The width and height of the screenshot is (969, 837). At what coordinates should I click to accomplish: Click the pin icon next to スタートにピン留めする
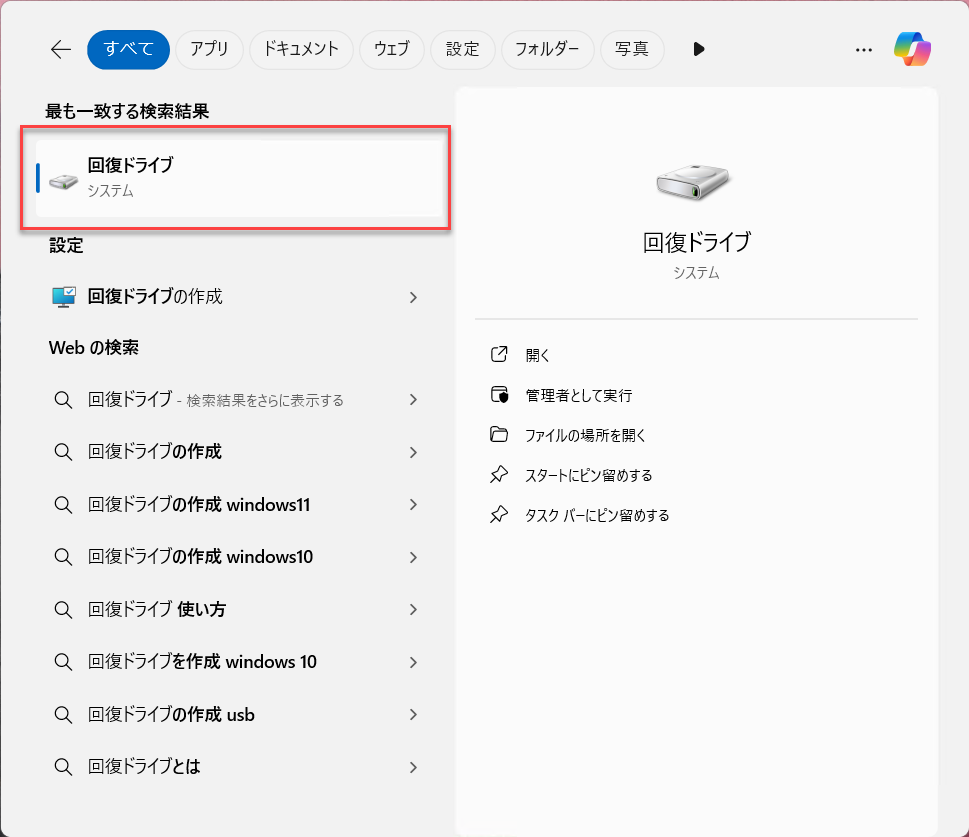point(499,475)
